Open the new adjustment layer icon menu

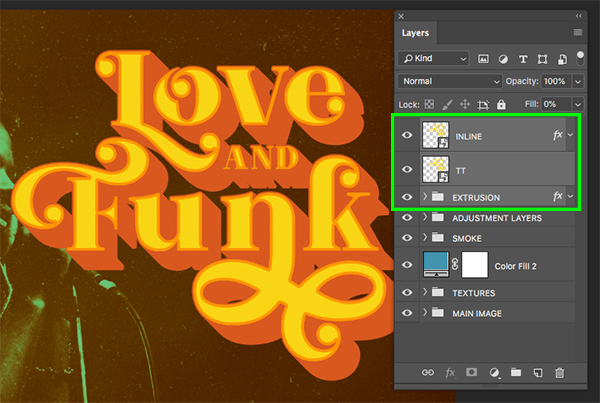click(x=493, y=373)
